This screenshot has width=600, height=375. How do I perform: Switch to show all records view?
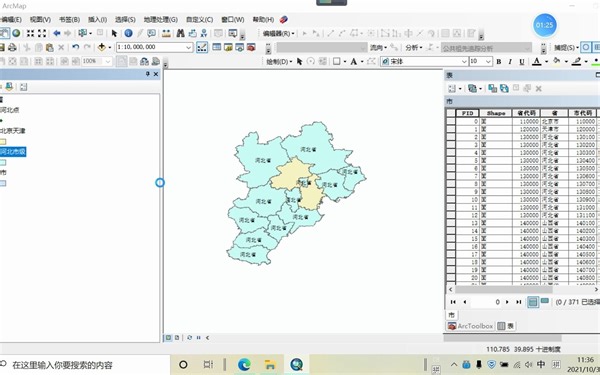[x=532, y=302]
